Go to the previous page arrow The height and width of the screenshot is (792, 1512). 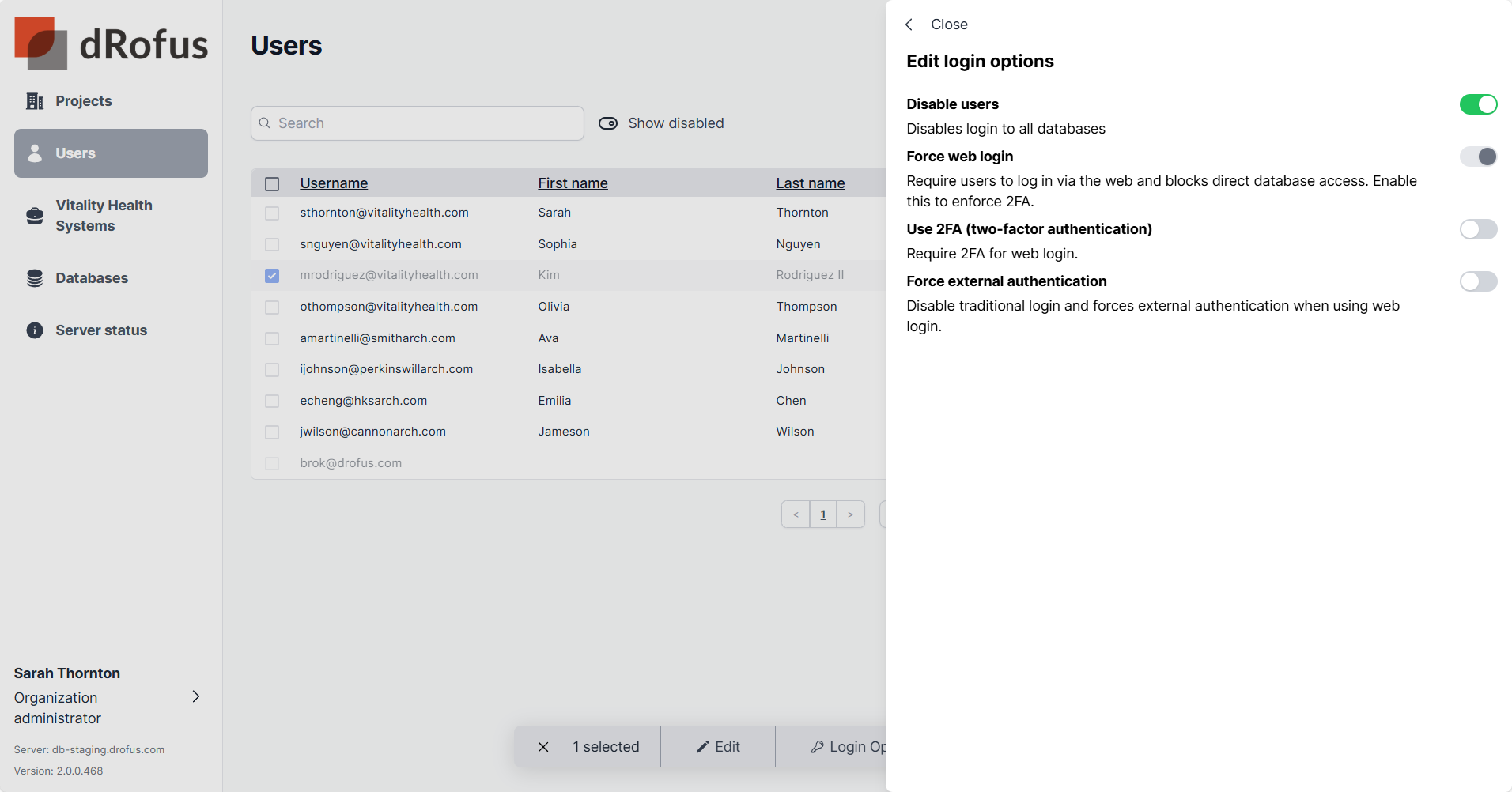pyautogui.click(x=796, y=515)
